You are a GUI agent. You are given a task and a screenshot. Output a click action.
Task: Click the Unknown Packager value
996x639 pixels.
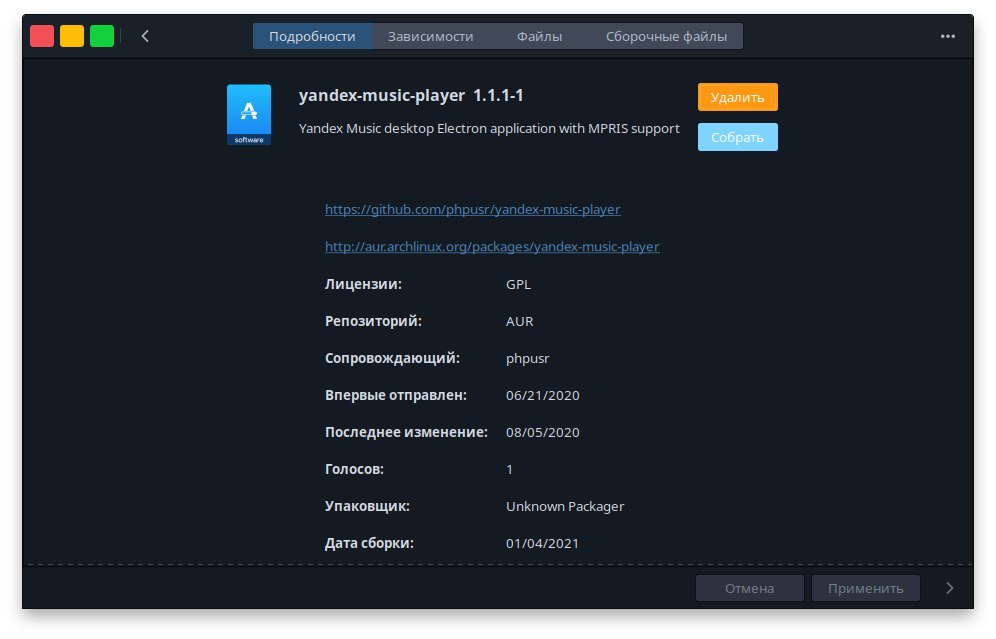[565, 506]
